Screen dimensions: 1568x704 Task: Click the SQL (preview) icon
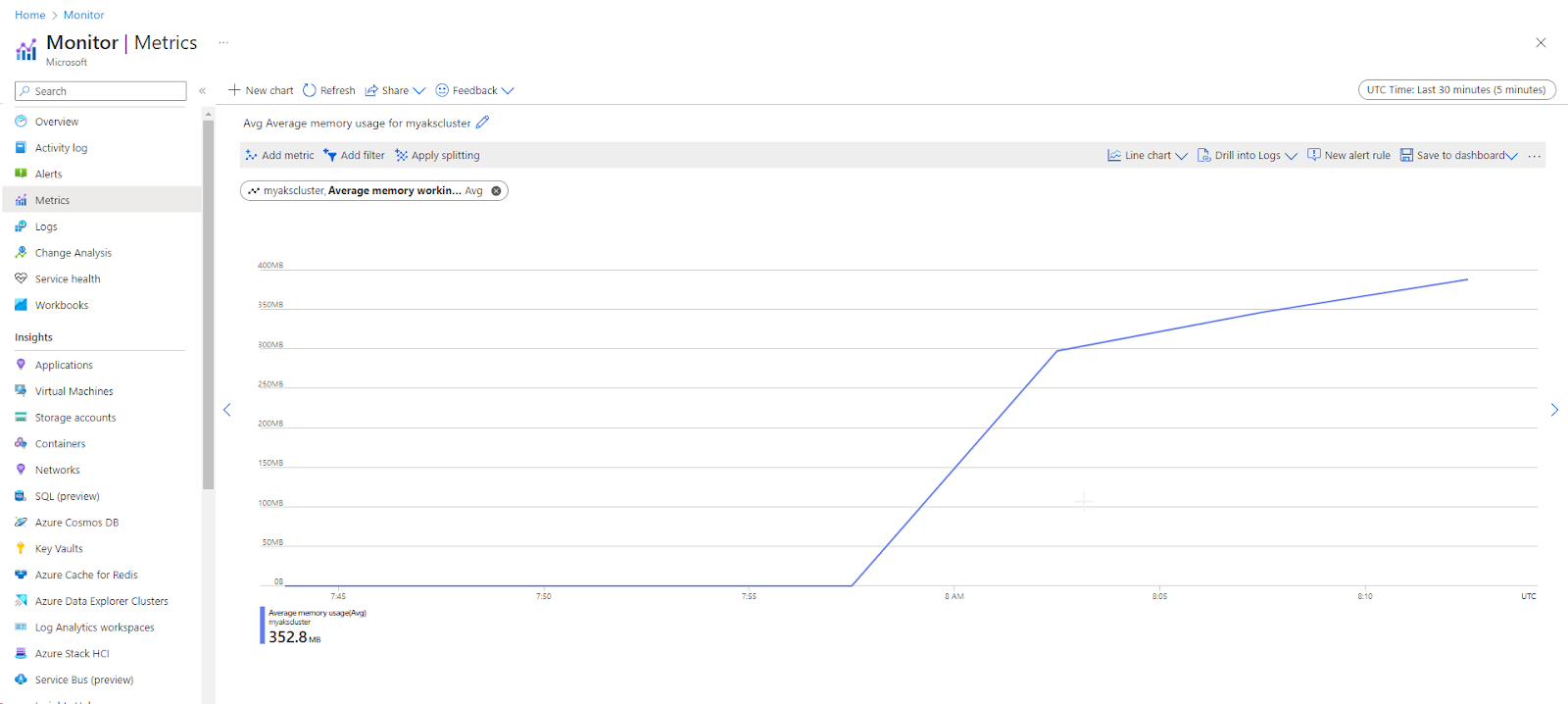[21, 496]
